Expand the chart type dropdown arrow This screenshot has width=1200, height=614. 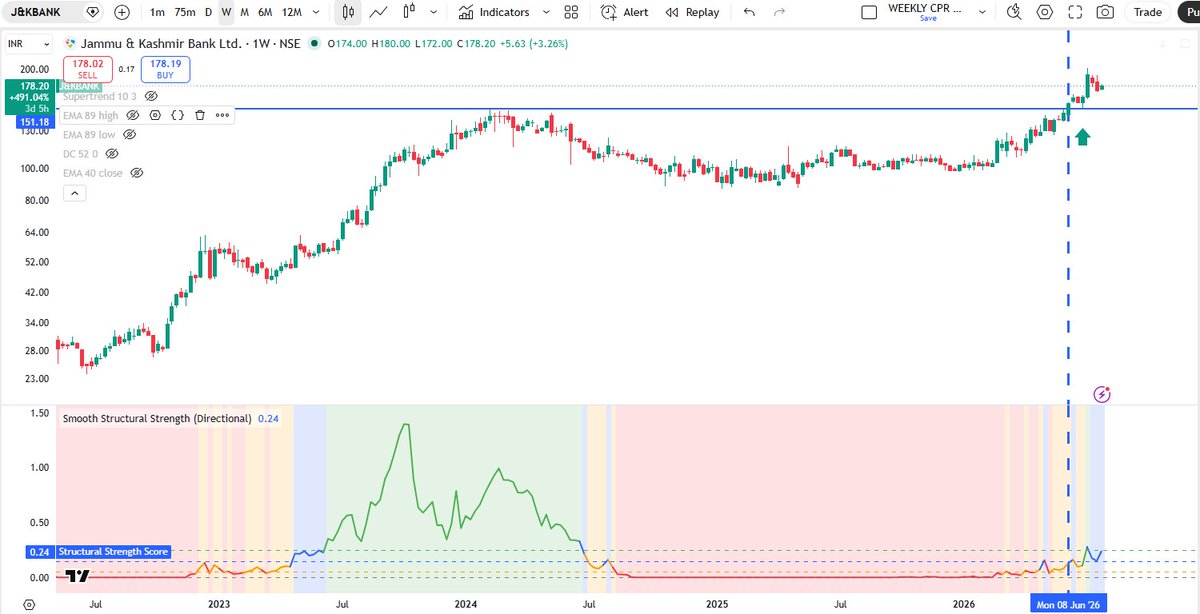tap(434, 12)
